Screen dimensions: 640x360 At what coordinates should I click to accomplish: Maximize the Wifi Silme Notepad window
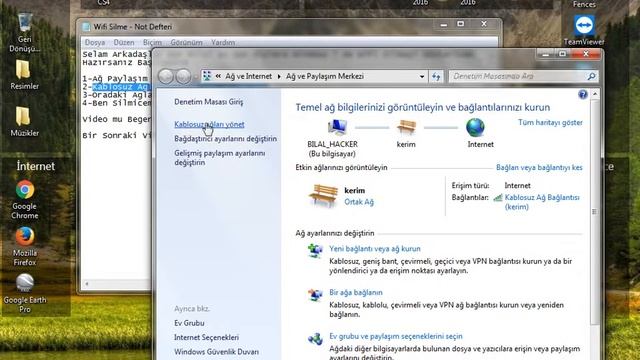(x=461, y=24)
